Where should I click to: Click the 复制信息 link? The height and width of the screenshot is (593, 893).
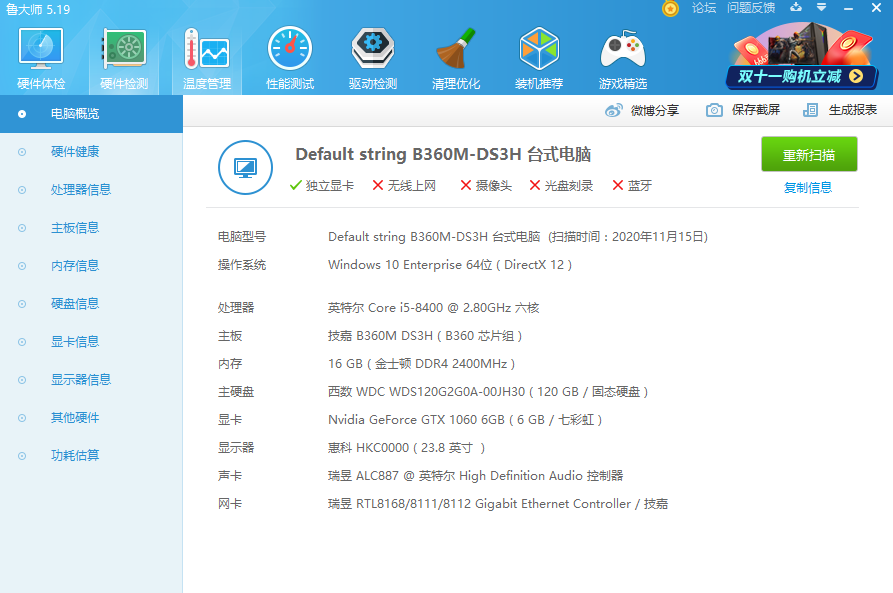tap(808, 187)
